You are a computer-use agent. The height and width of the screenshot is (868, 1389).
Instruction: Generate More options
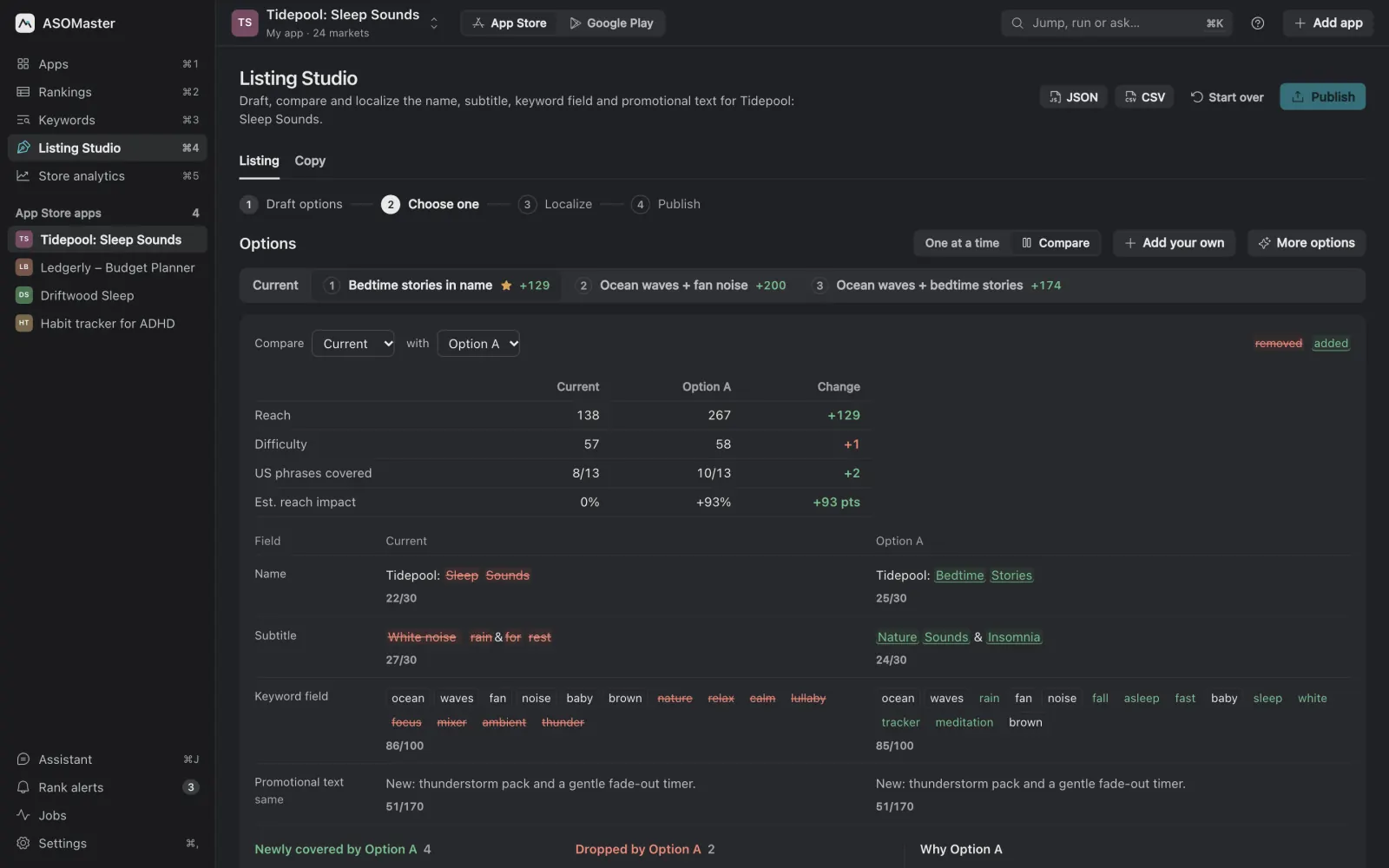click(1307, 243)
